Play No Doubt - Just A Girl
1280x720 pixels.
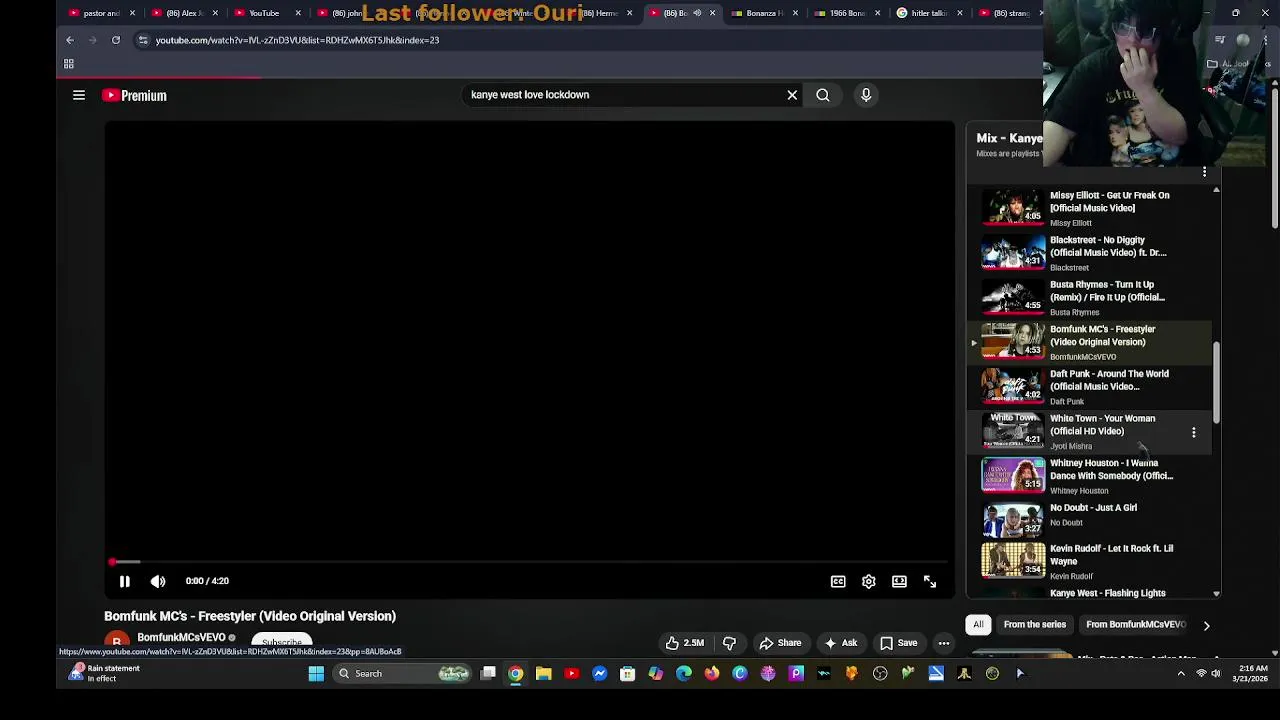click(x=1090, y=518)
